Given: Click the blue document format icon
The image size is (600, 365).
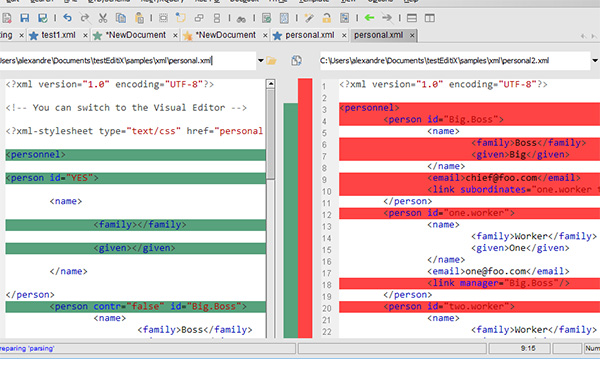Looking at the screenshot, I should (284, 18).
